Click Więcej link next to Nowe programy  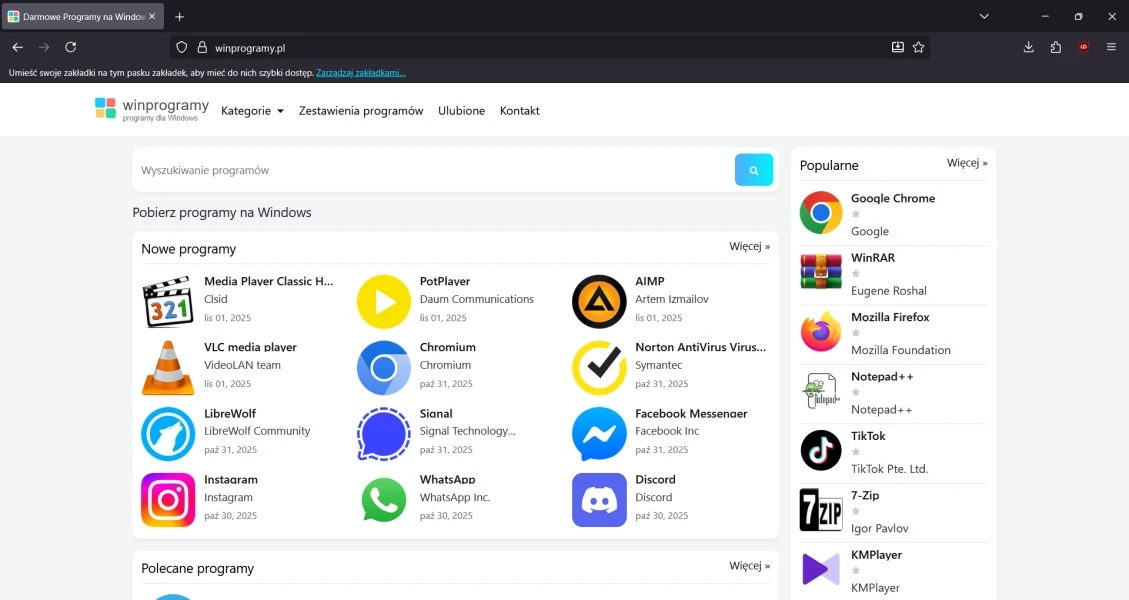click(749, 246)
